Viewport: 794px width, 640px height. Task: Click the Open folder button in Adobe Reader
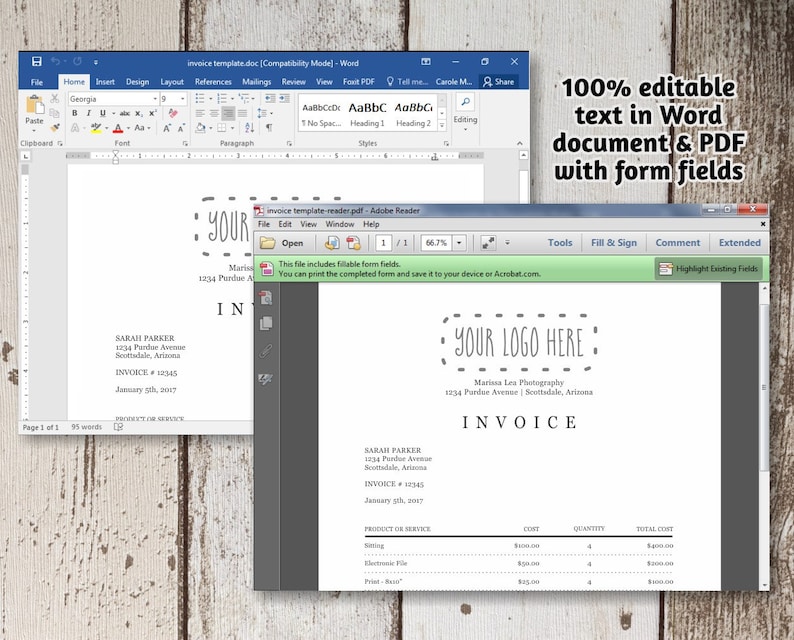click(282, 243)
